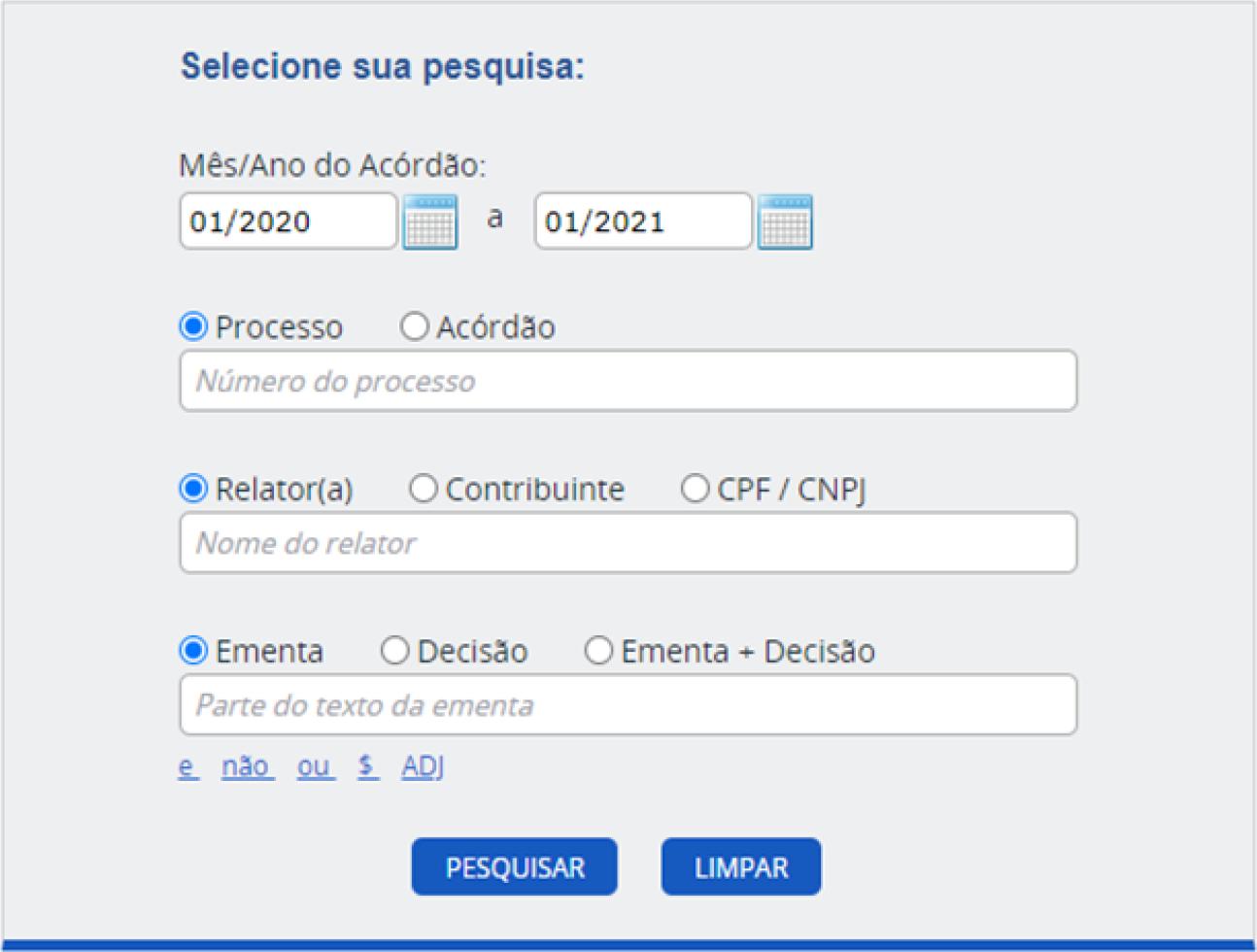The height and width of the screenshot is (952, 1257).
Task: Click the start month/year field showing 01/2020
Action: [x=288, y=221]
